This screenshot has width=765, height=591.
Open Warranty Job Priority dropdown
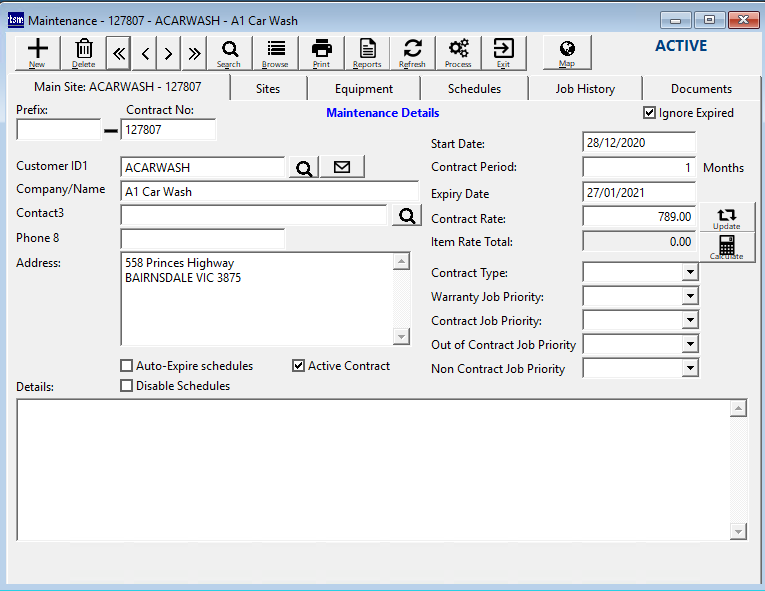point(689,297)
